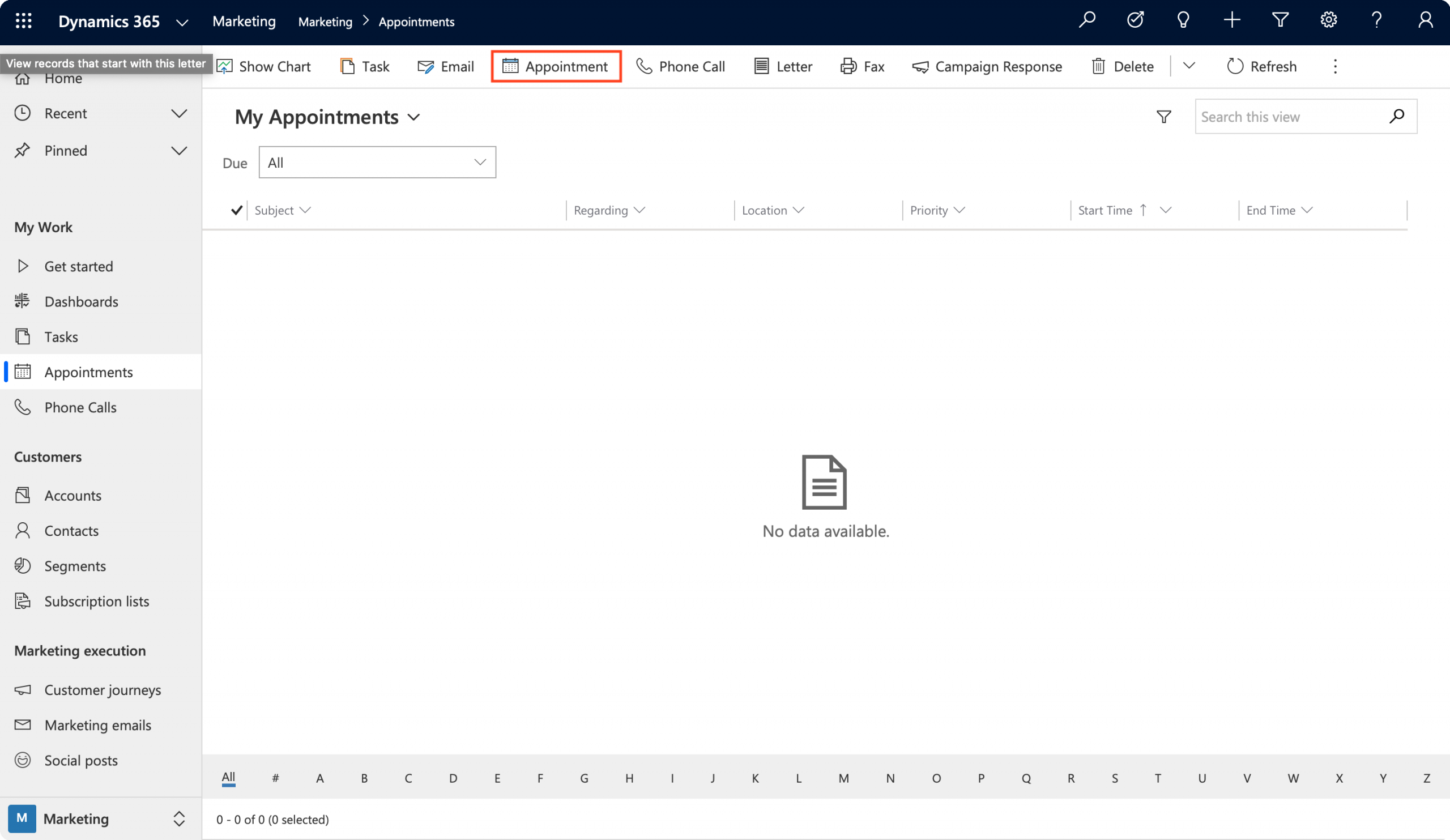
Task: Click Show Chart in command bar
Action: [264, 67]
